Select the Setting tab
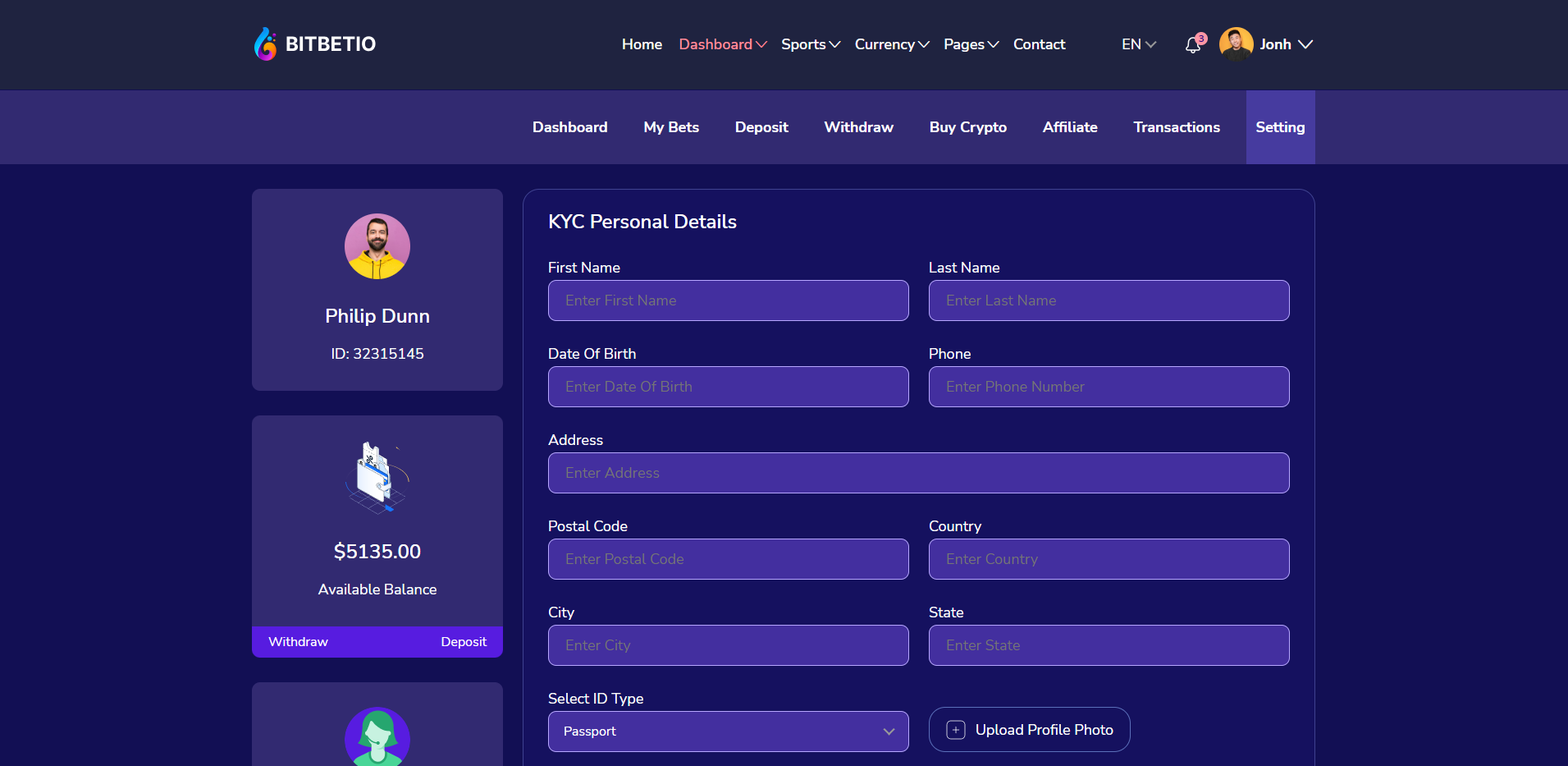 (x=1280, y=127)
